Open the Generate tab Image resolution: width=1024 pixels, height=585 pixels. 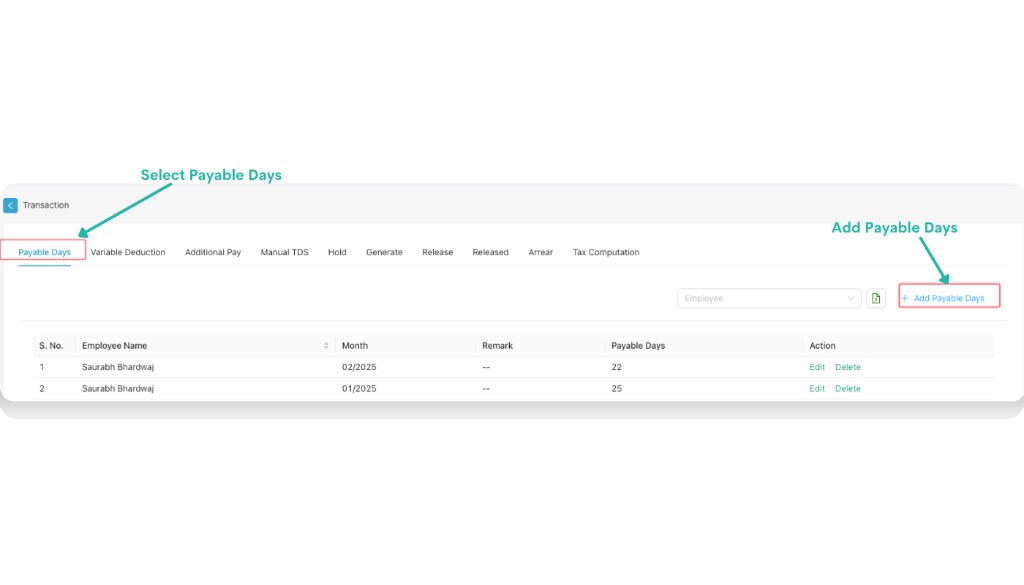tap(384, 252)
